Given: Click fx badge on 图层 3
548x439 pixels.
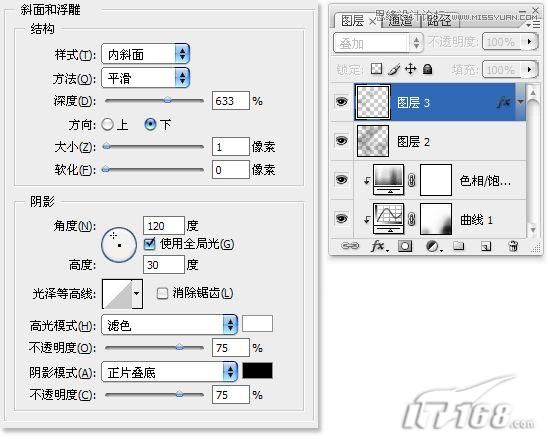Looking at the screenshot, I should (x=504, y=102).
